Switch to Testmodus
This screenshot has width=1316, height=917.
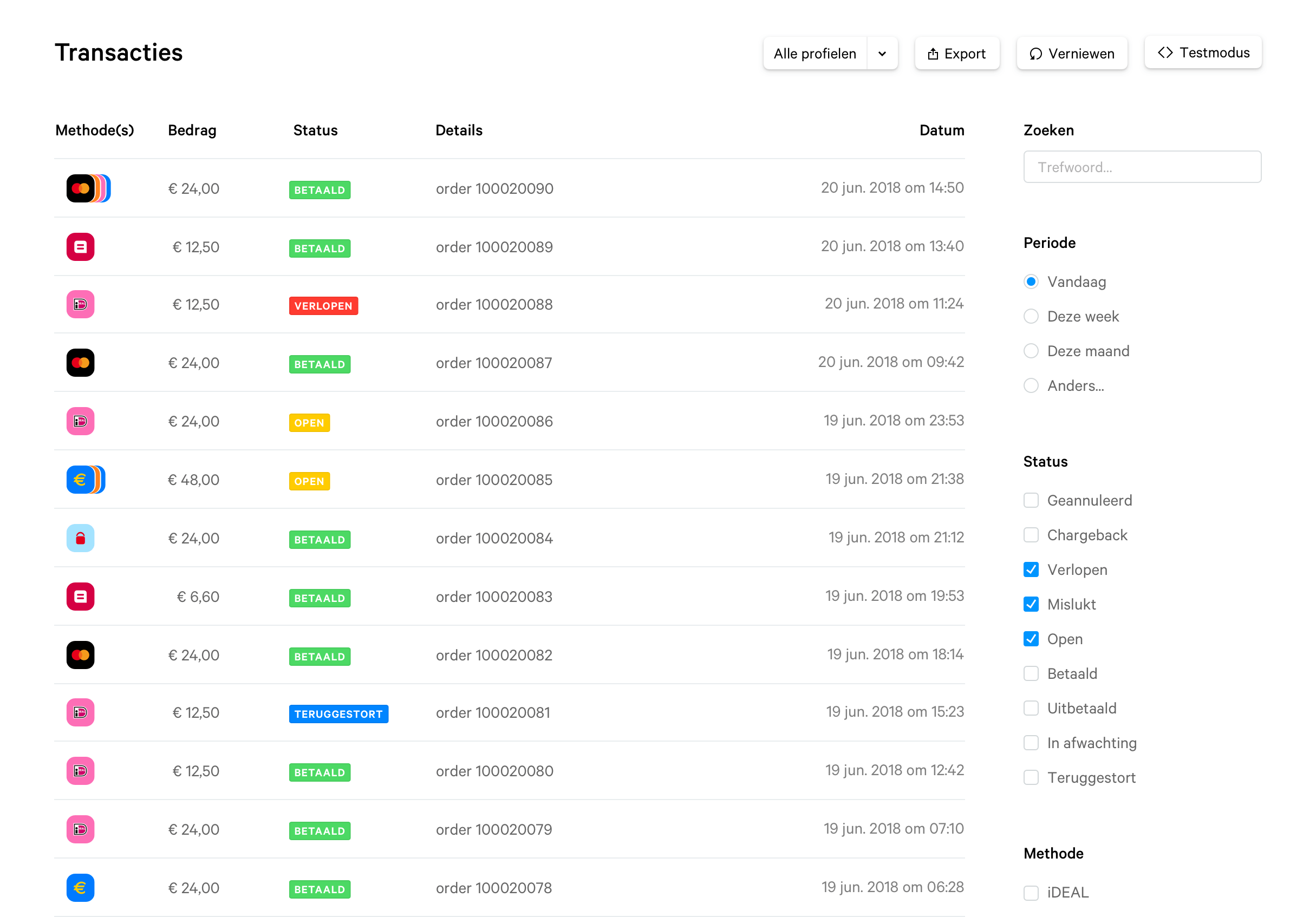(x=1202, y=52)
